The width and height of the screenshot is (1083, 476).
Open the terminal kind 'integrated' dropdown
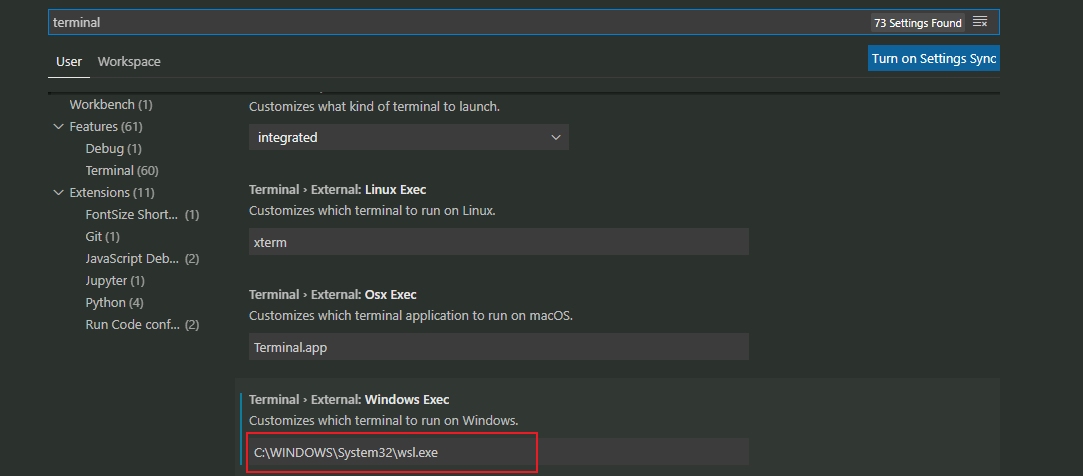point(408,137)
